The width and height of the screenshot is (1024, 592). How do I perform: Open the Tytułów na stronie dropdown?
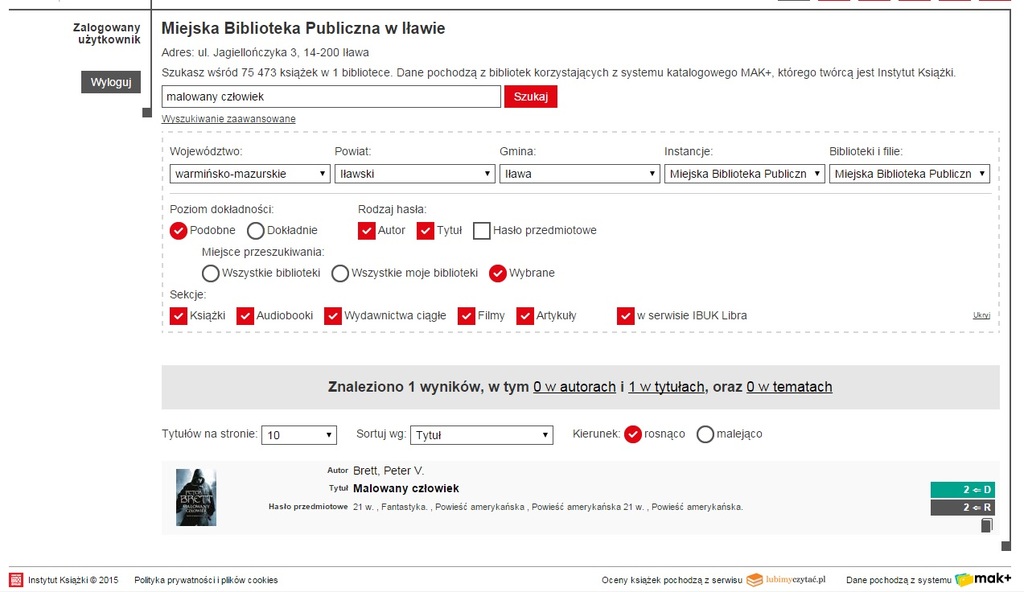coord(299,435)
